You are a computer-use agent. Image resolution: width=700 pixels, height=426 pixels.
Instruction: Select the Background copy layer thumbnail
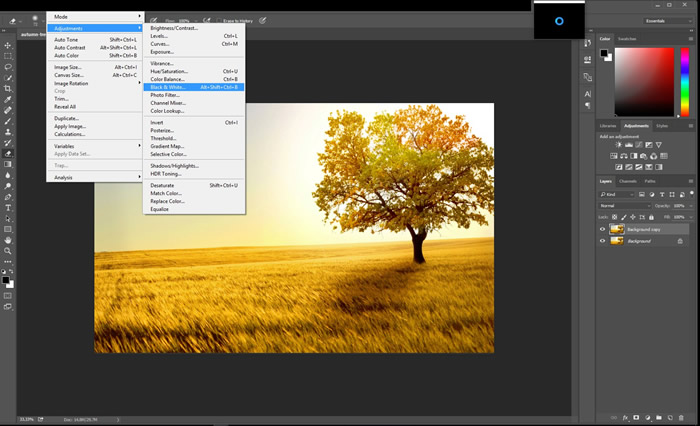[617, 230]
